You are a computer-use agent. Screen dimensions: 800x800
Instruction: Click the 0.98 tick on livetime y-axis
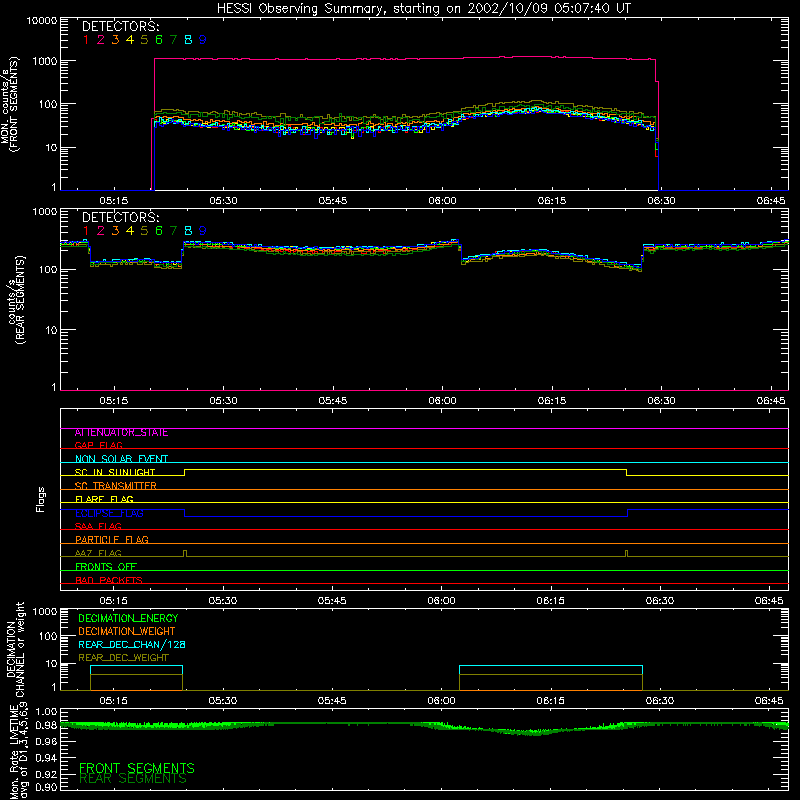[x=46, y=726]
